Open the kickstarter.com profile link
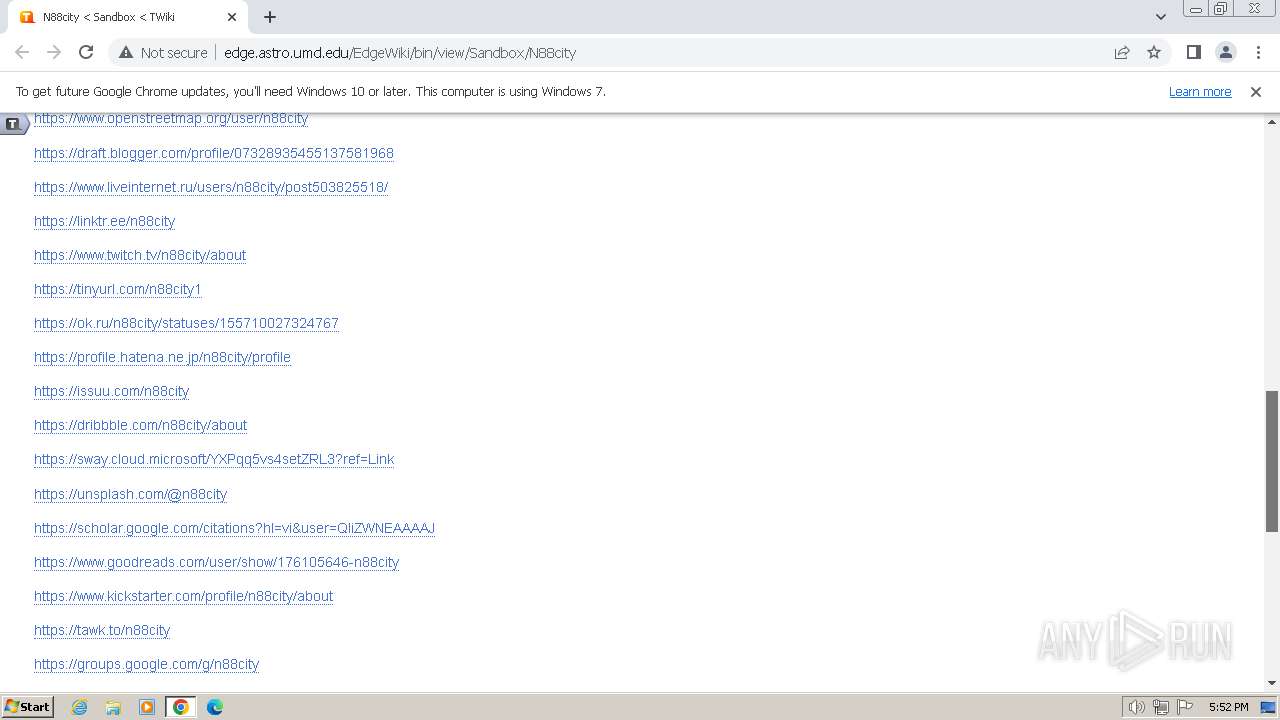 tap(183, 596)
